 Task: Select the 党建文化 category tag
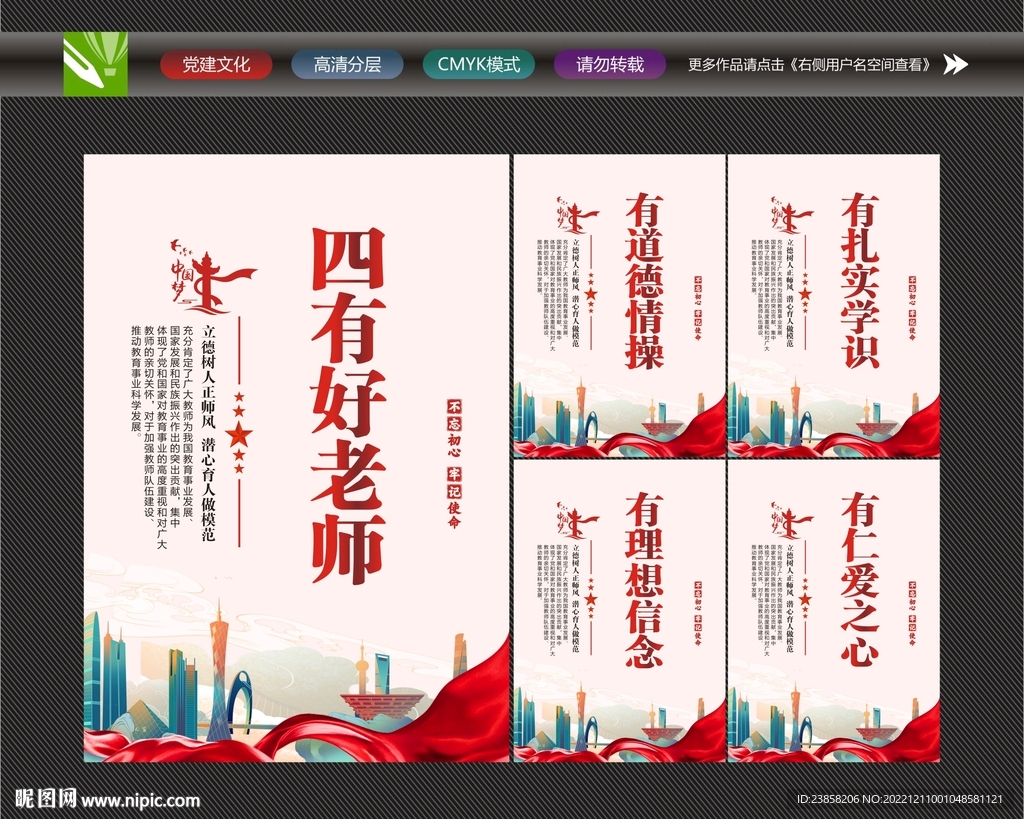coord(216,65)
